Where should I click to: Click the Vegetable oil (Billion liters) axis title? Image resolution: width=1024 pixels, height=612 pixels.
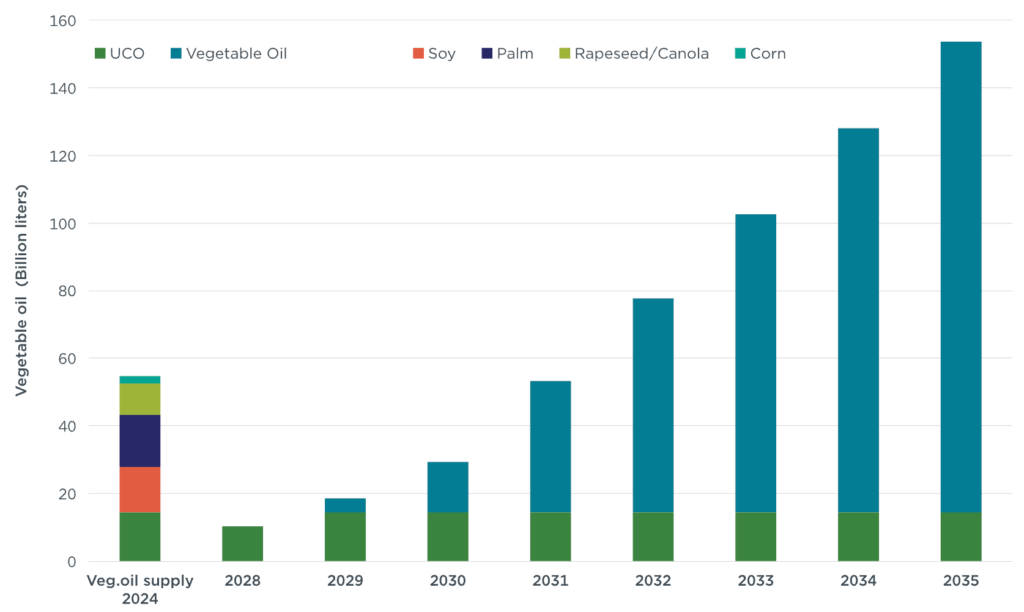(20, 290)
